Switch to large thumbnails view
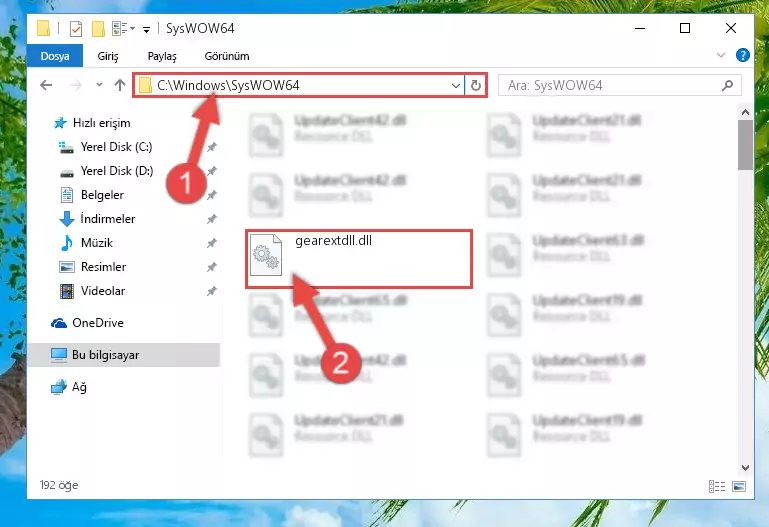 [739, 486]
